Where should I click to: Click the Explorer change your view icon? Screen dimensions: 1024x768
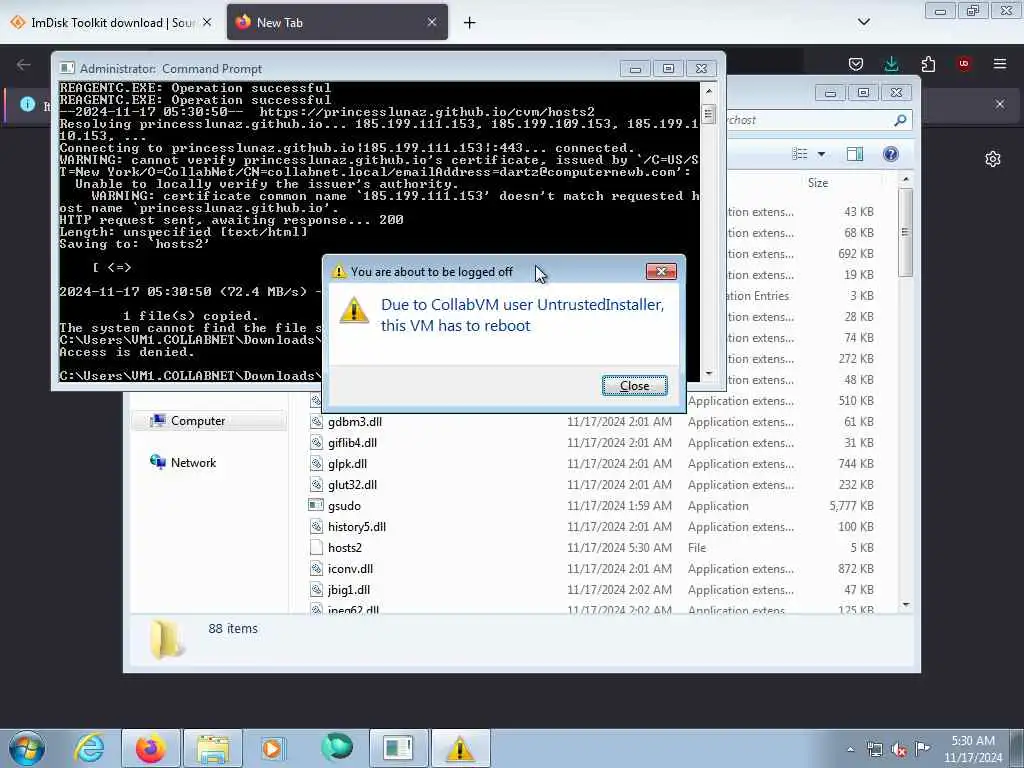(800, 154)
